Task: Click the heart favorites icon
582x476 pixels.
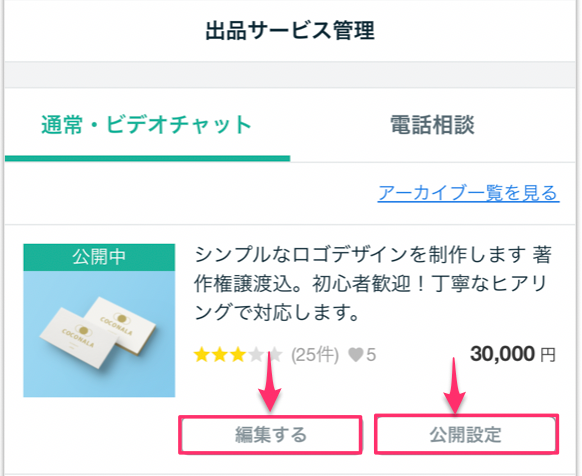Action: tap(356, 355)
